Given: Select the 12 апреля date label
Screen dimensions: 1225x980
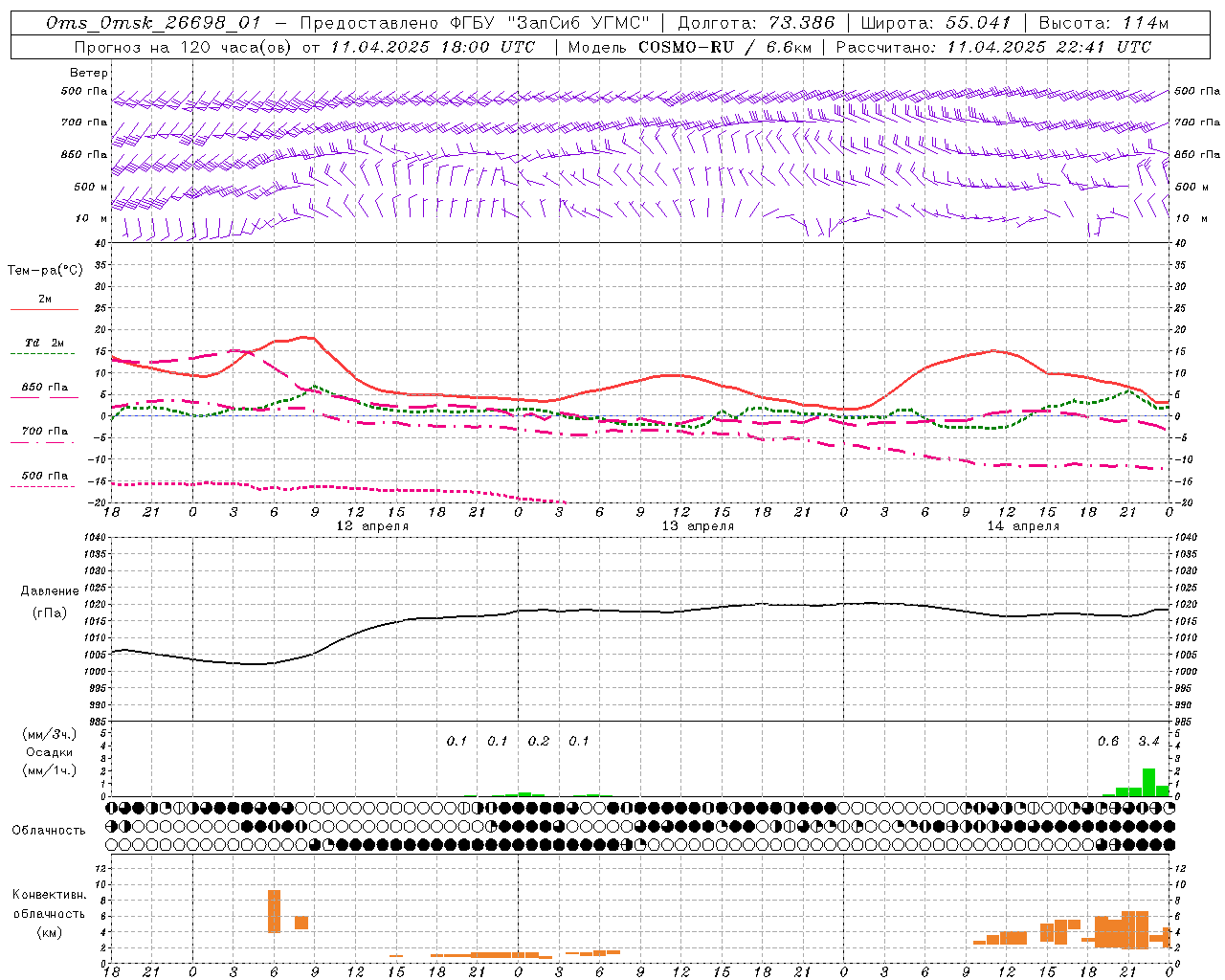Looking at the screenshot, I should coord(372,526).
